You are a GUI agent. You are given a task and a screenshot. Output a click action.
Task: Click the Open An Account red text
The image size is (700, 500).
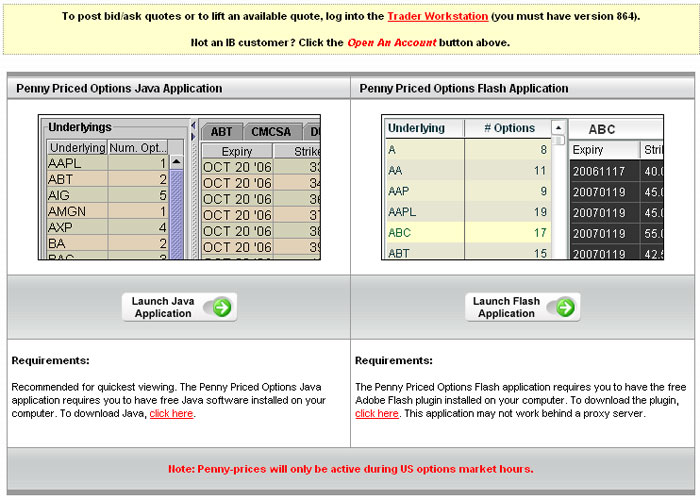[x=392, y=43]
